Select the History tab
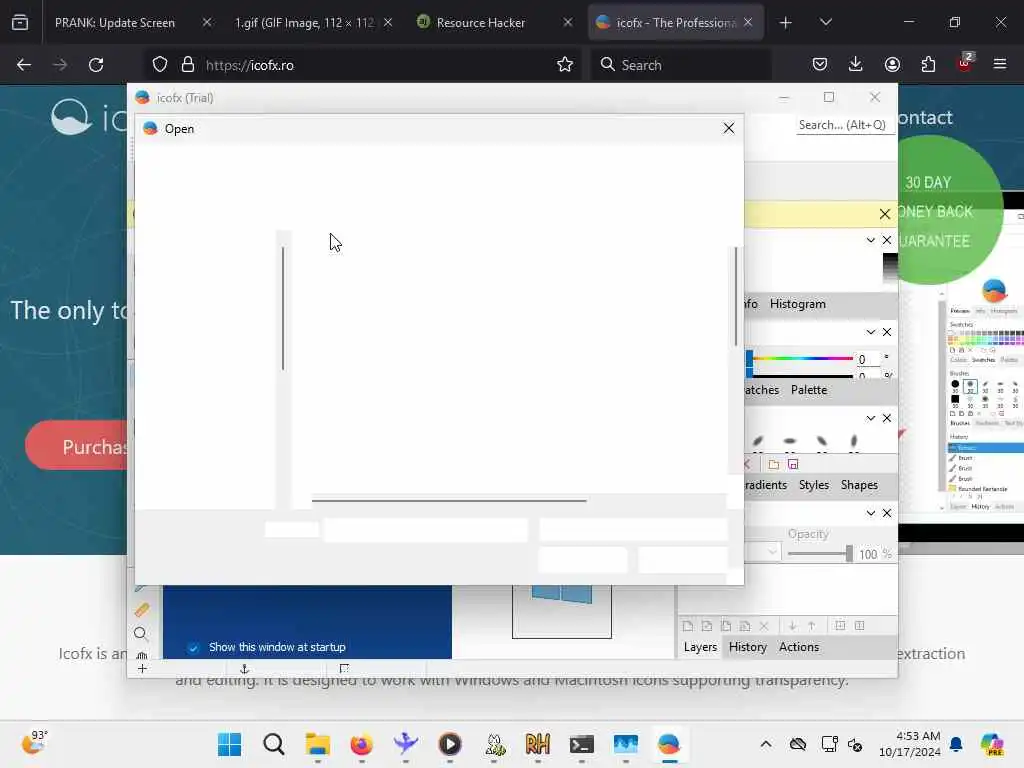Screen dimensions: 1024x768 click(x=748, y=647)
